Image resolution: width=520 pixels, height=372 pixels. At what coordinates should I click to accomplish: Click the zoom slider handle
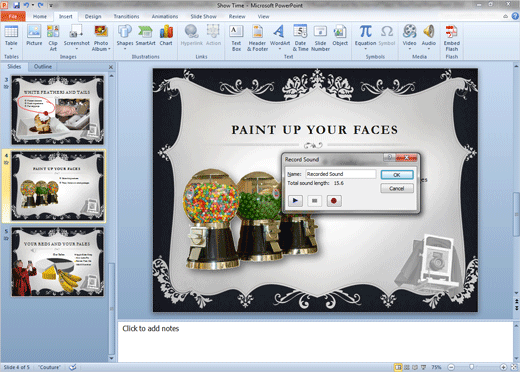coord(471,367)
